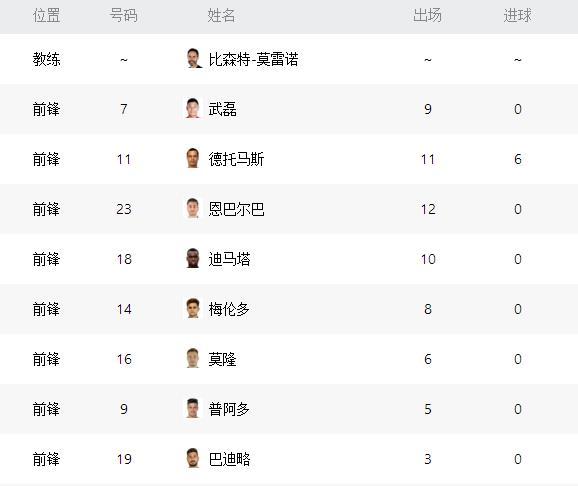Click 普阿多's avatar thumbnail
This screenshot has height=486, width=578.
tap(194, 409)
